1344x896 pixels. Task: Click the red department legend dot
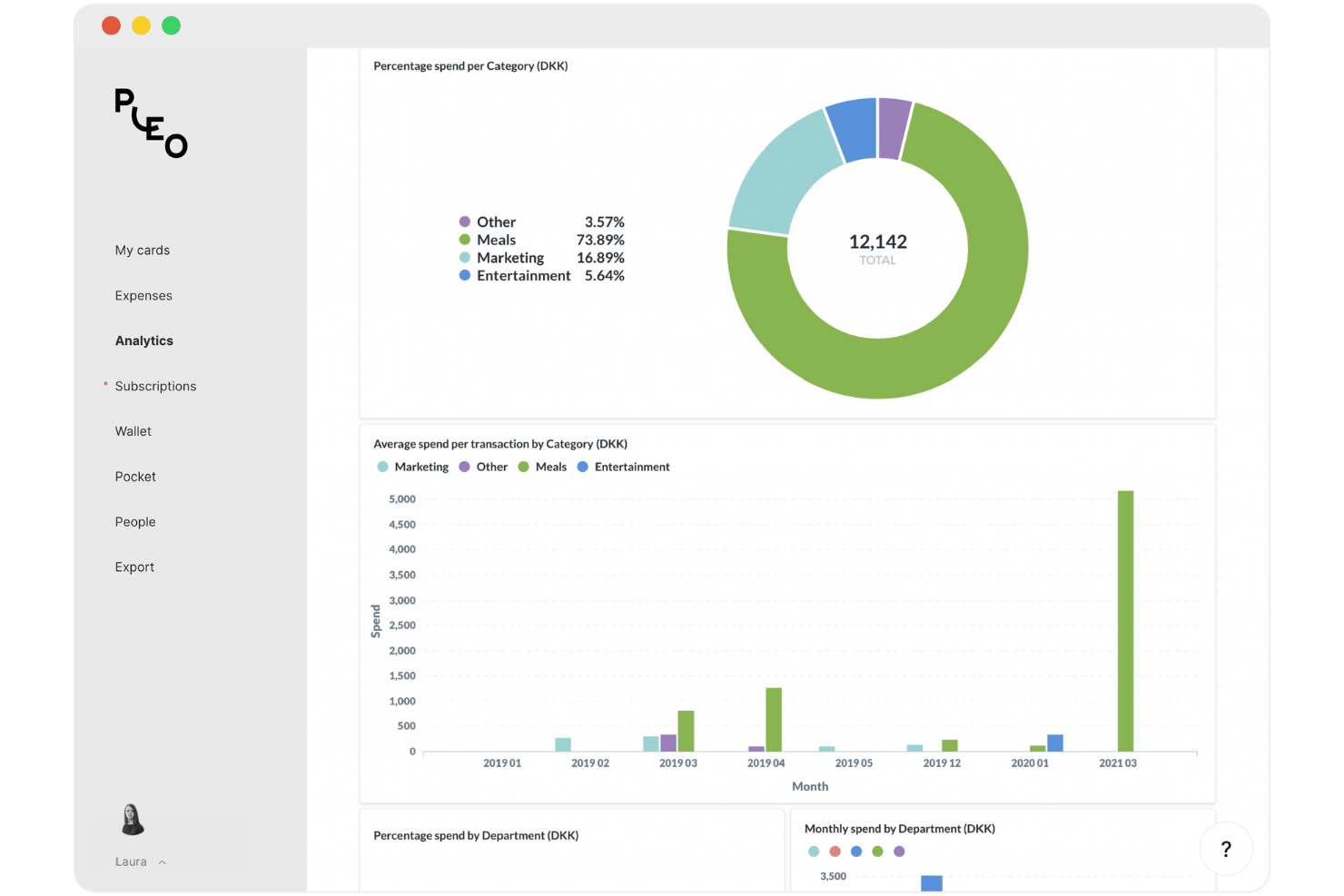click(x=835, y=852)
